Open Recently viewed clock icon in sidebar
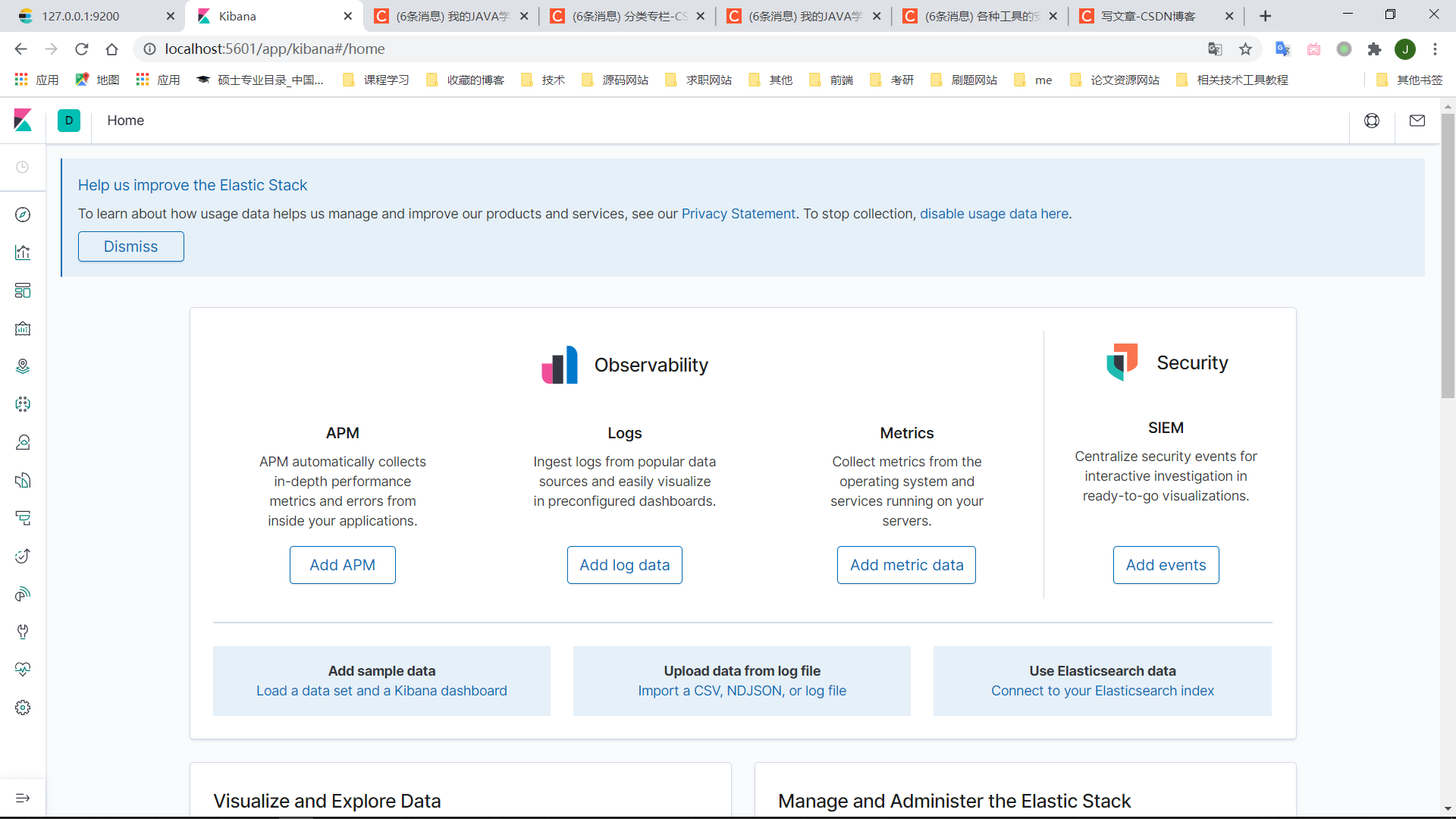The image size is (1456, 819). [x=23, y=167]
